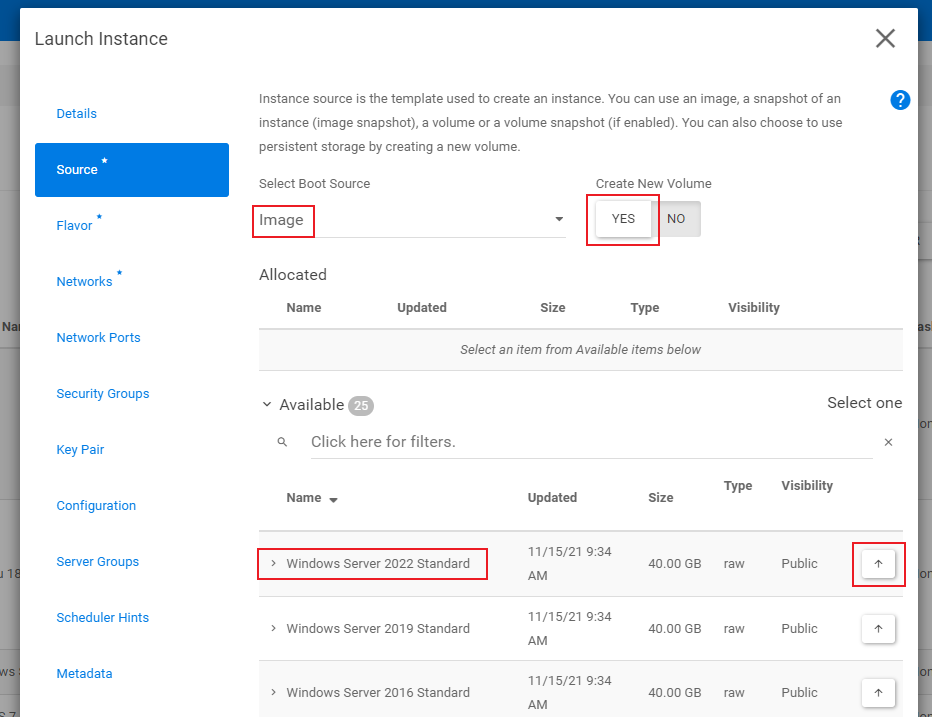Open the Networks step

[x=84, y=281]
